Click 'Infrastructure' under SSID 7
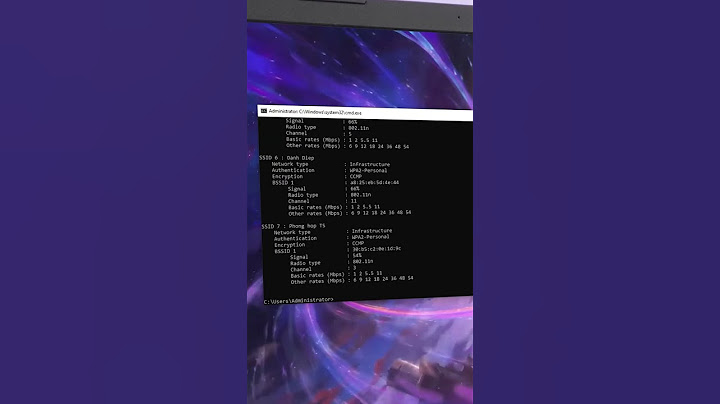This screenshot has height=404, width=720. (x=372, y=230)
